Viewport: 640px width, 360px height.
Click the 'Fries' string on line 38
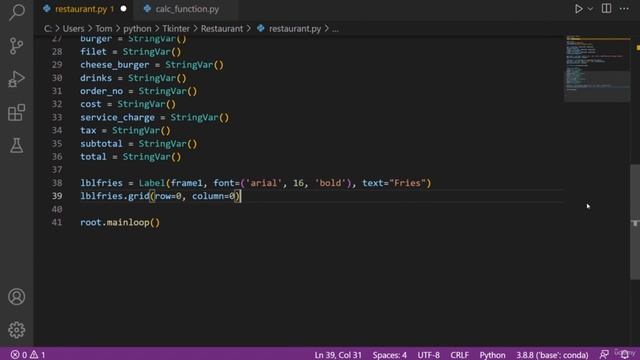408,183
